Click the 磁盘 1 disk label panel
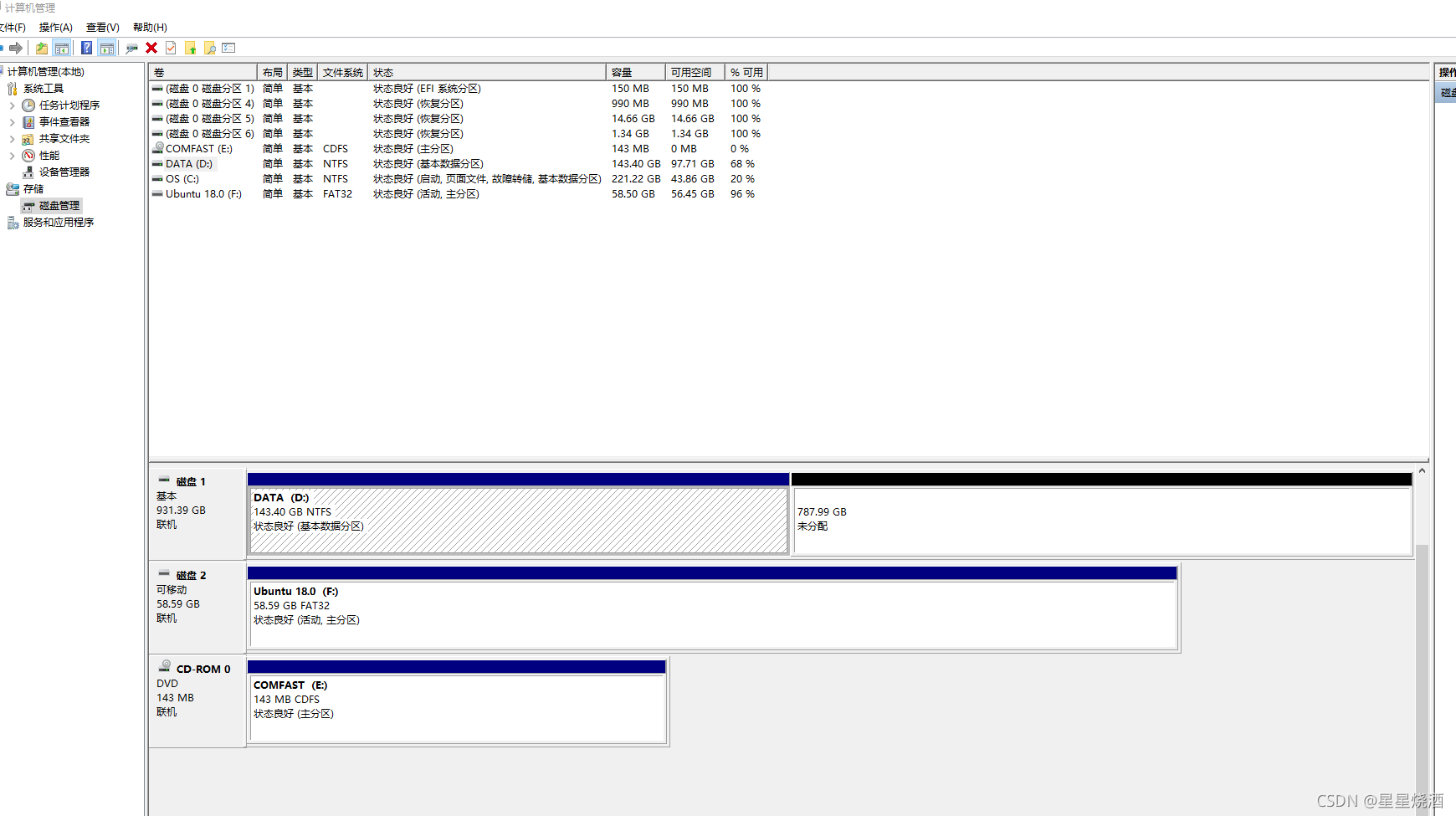1456x816 pixels. tap(197, 514)
